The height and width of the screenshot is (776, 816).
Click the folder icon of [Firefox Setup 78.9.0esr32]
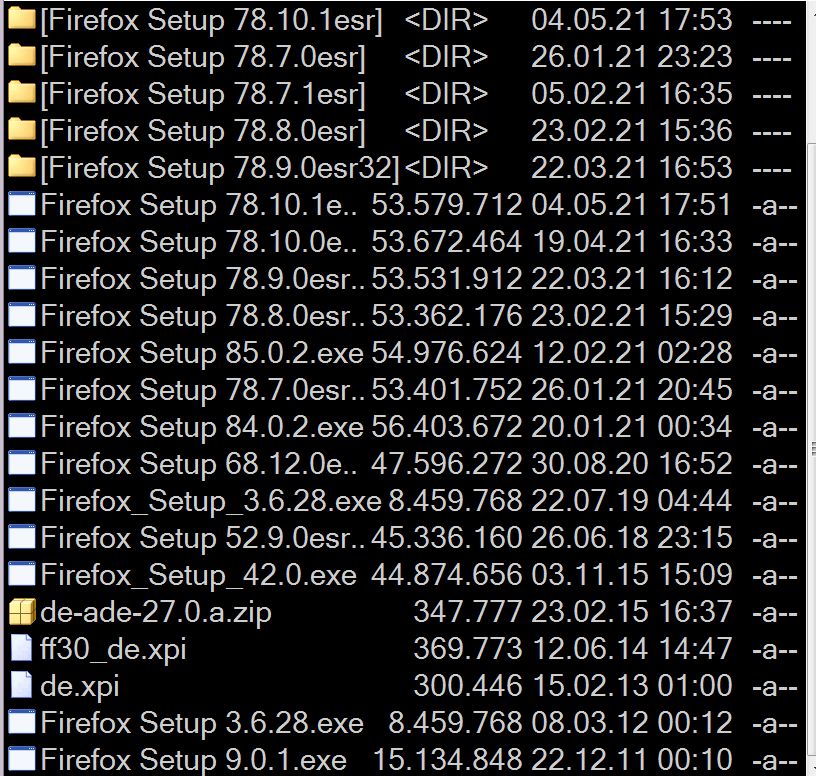22,167
